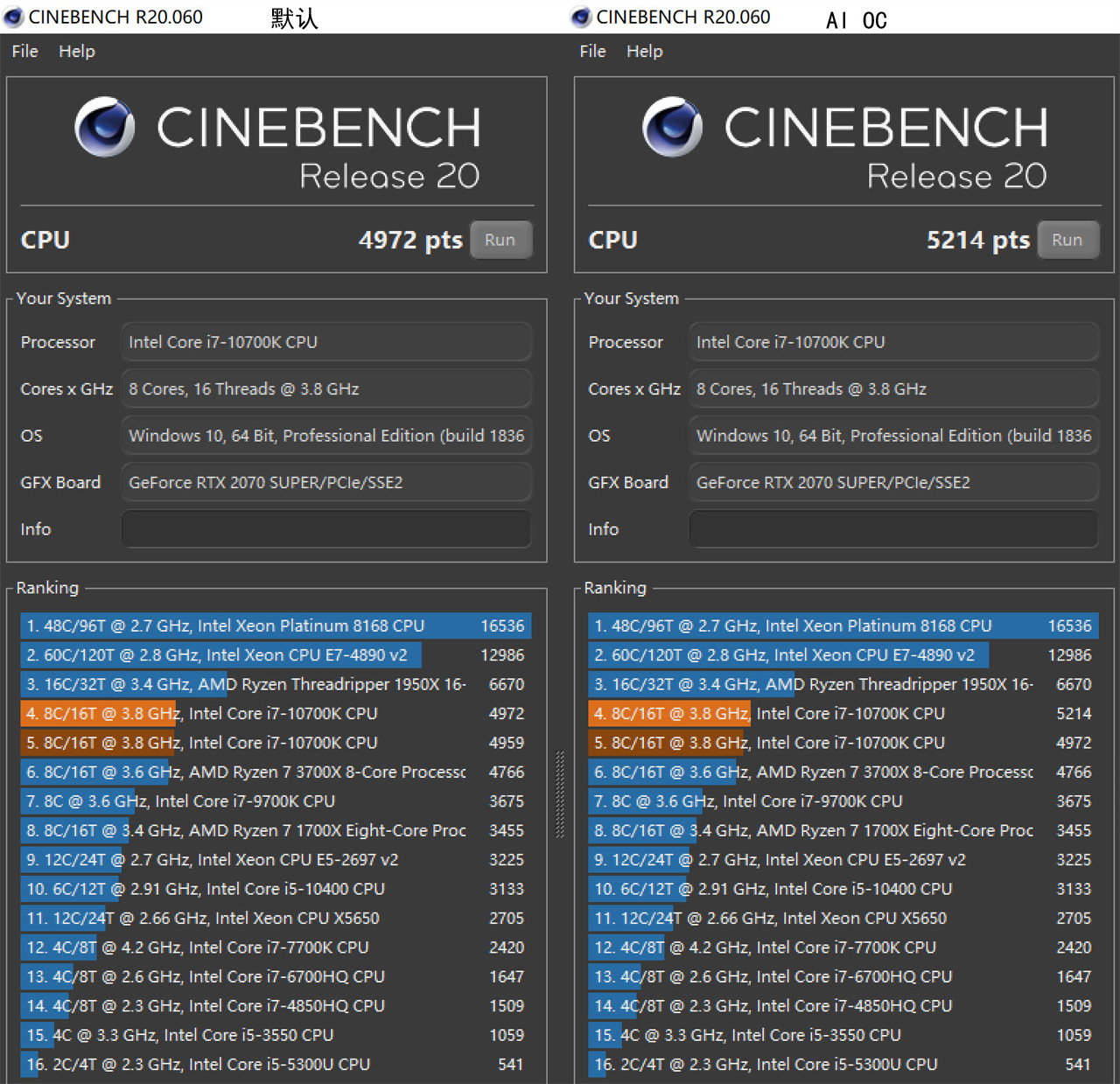Click the empty Info field in right window

coord(893,529)
